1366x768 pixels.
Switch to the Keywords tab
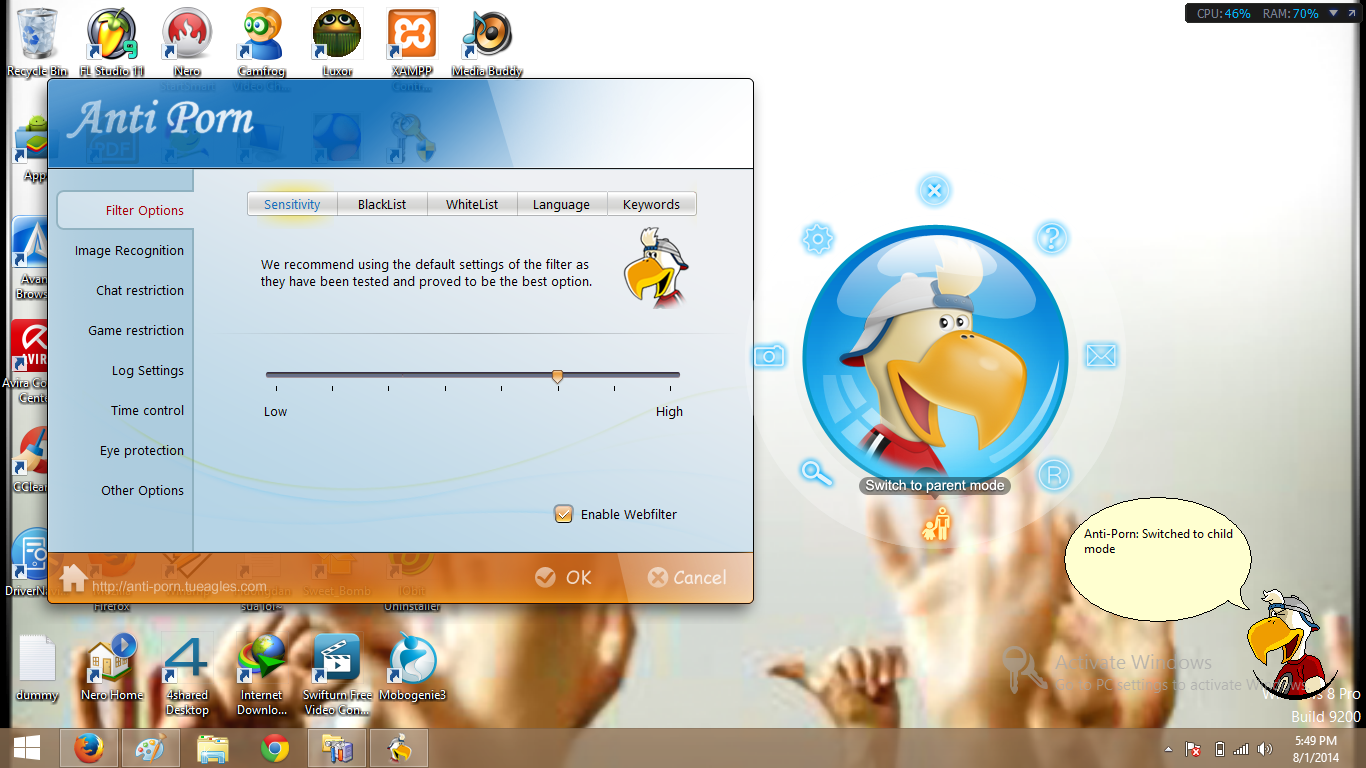pos(651,204)
